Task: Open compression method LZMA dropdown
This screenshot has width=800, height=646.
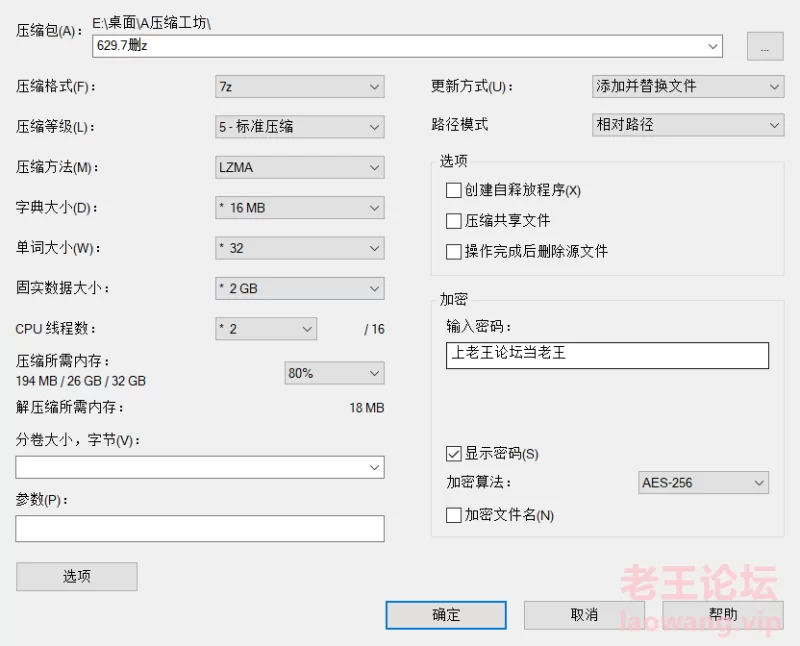Action: point(299,167)
